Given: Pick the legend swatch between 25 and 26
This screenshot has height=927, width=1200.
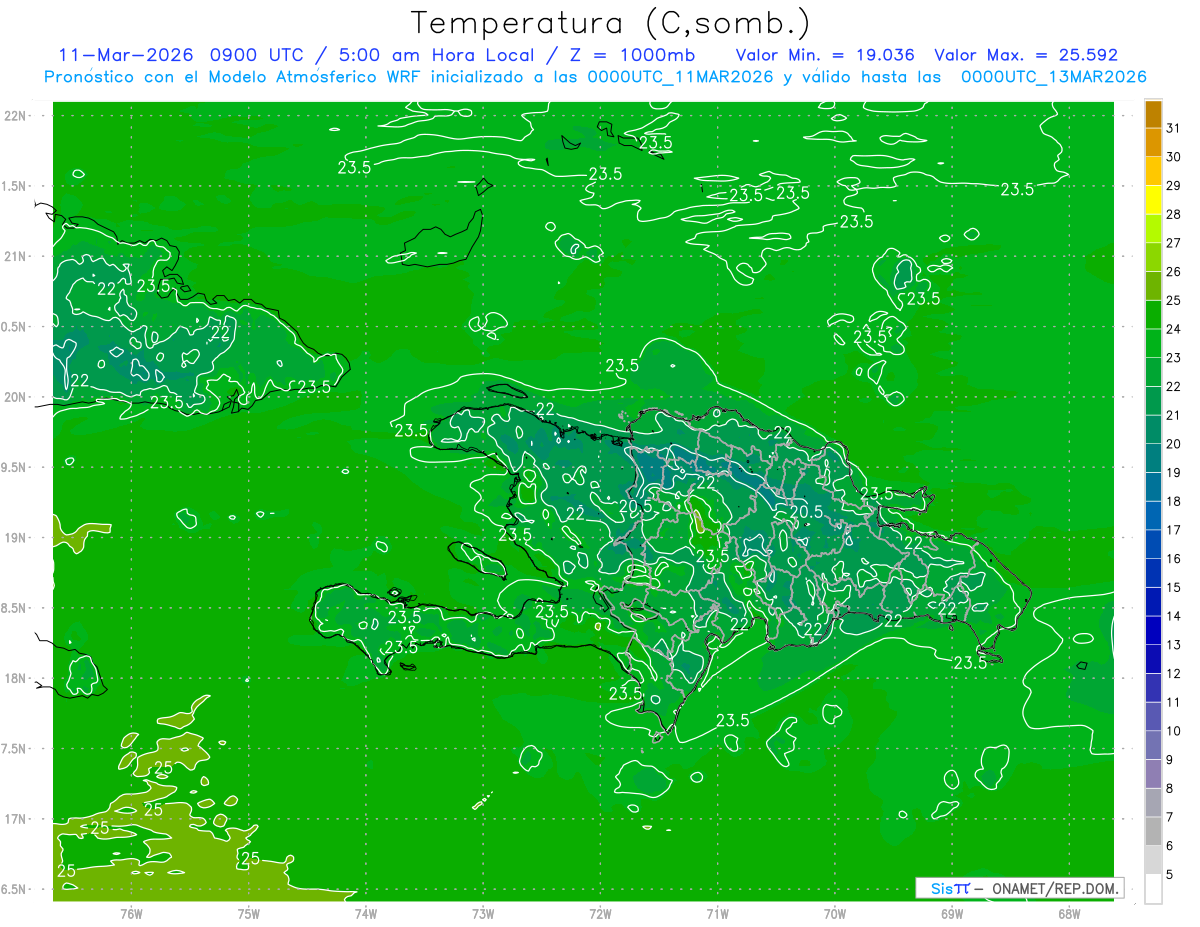Looking at the screenshot, I should point(1153,285).
